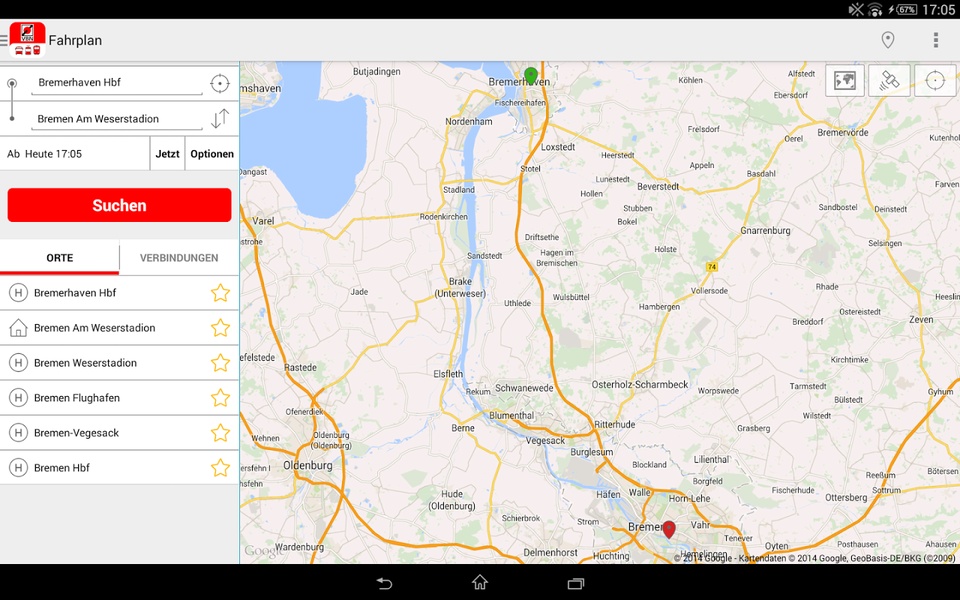The width and height of the screenshot is (960, 600).
Task: Tap the Oldenburg label on the map
Action: pyautogui.click(x=307, y=466)
